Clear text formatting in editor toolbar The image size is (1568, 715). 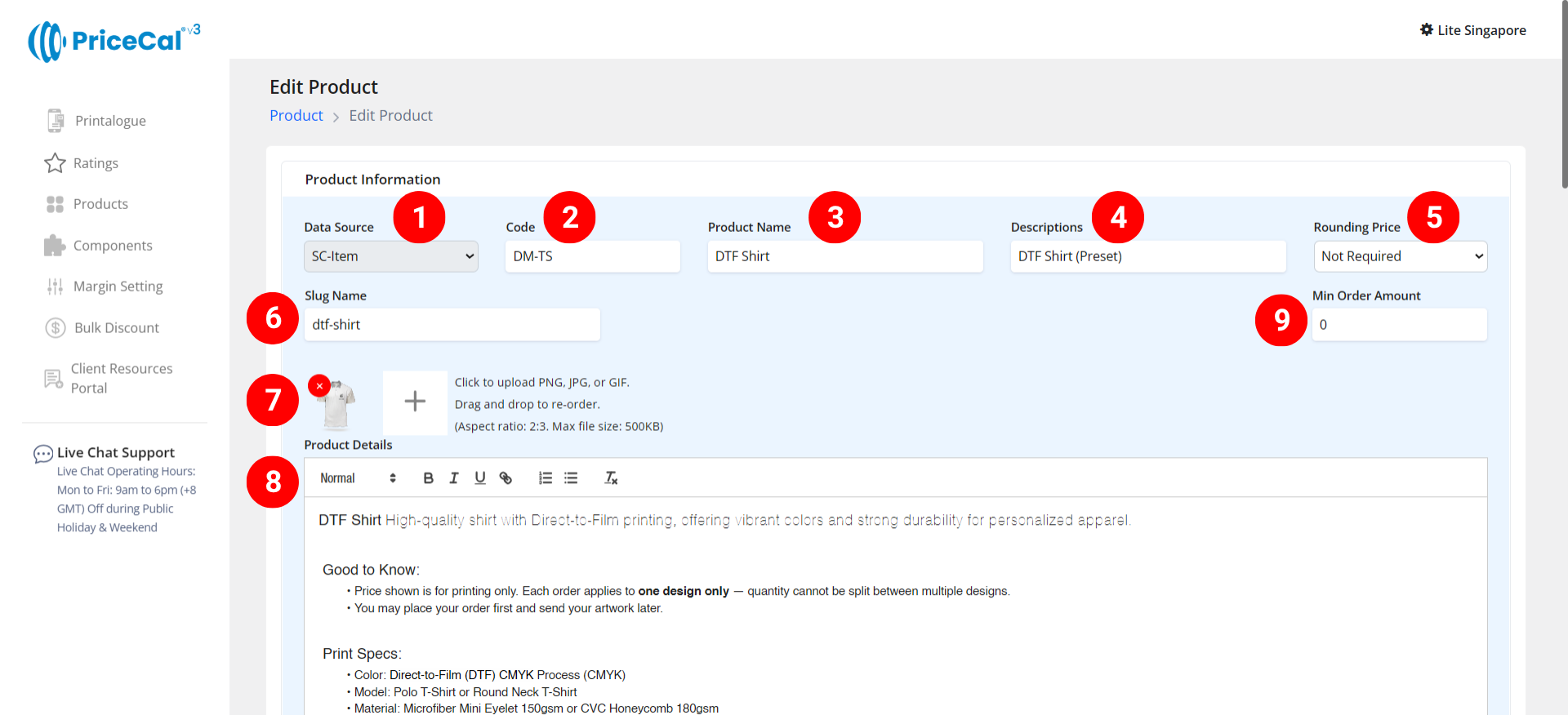[x=611, y=478]
